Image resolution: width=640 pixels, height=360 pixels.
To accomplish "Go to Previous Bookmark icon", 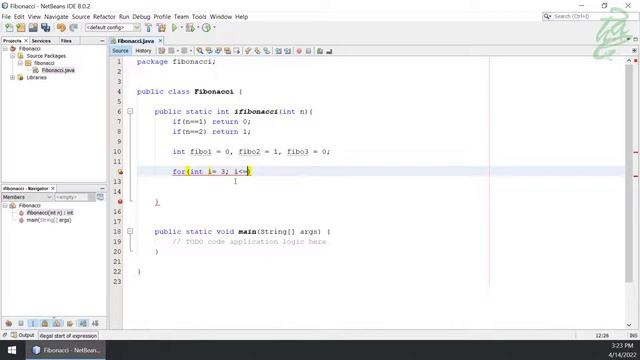I will point(248,51).
